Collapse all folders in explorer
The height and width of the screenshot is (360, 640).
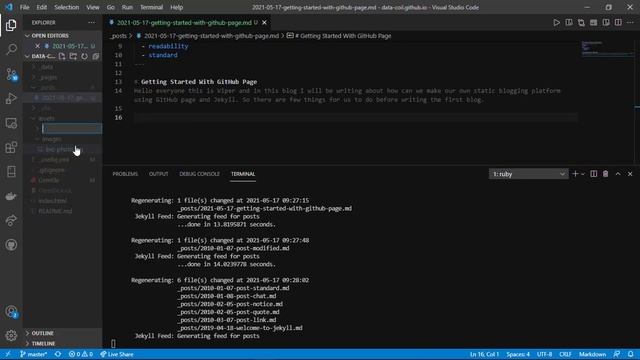click(96, 56)
